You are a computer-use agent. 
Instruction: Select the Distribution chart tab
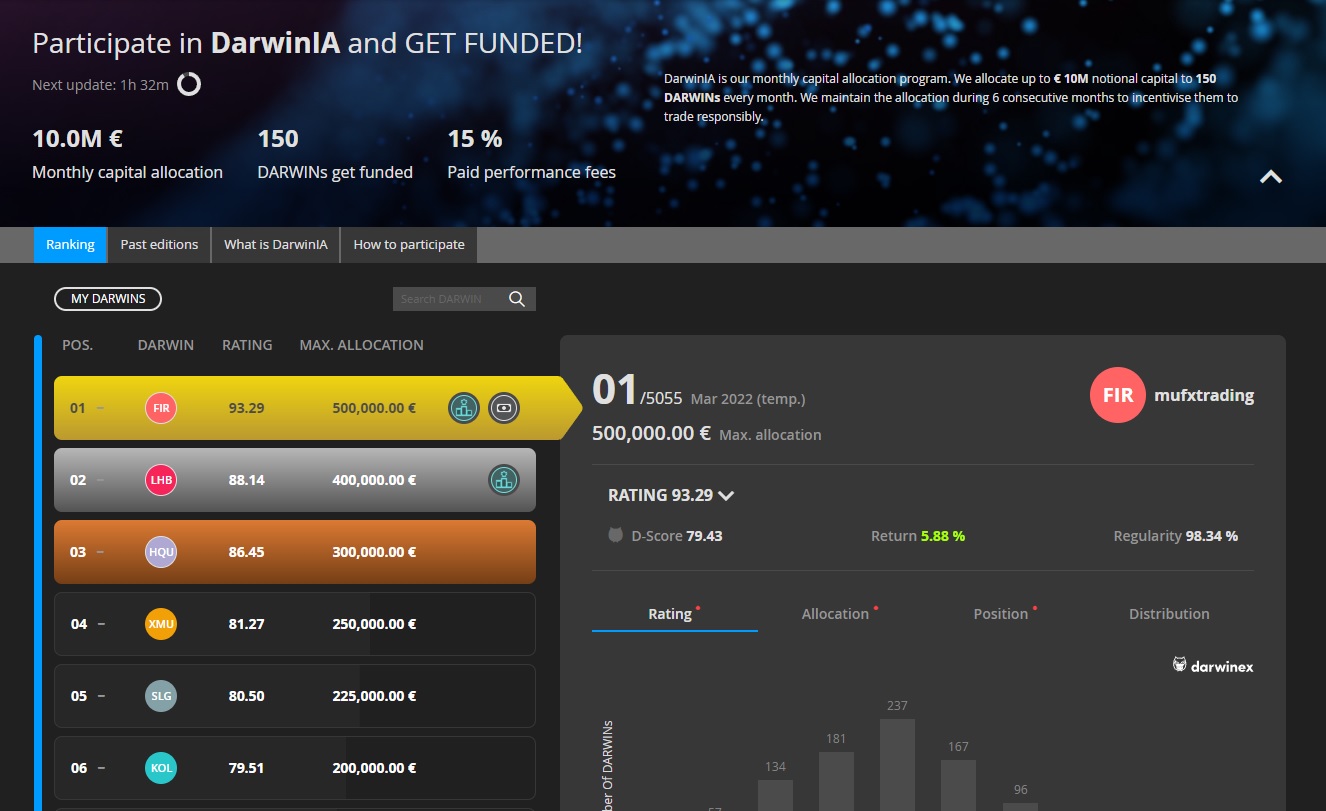click(1169, 614)
